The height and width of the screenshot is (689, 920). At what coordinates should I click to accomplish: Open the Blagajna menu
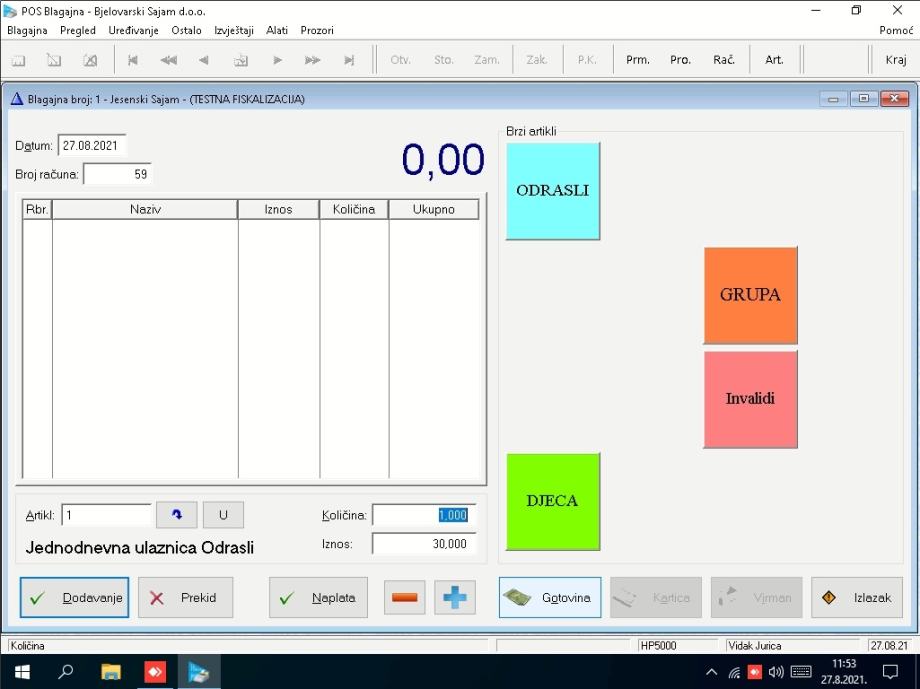click(x=27, y=31)
